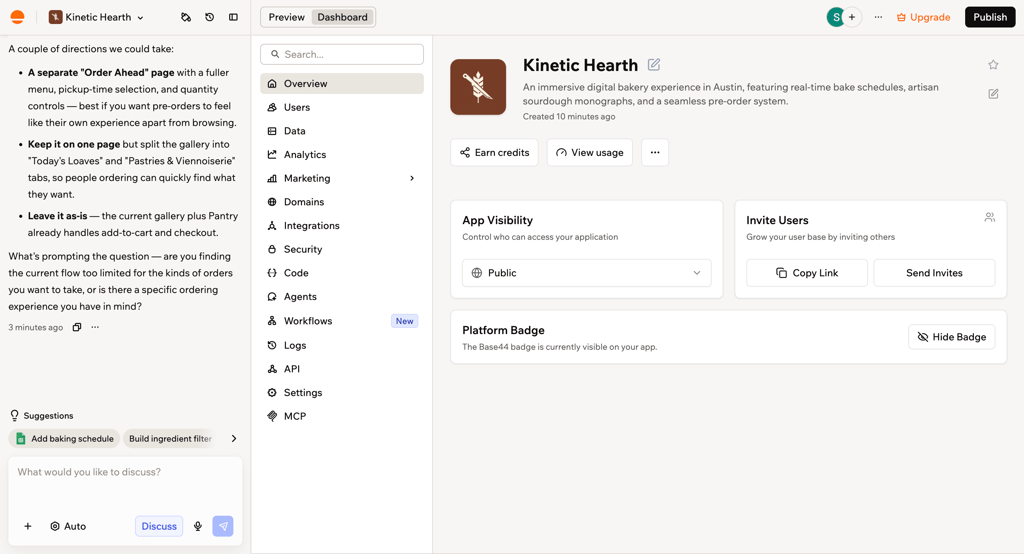This screenshot has width=1024, height=554.
Task: Edit the app description pencil icon
Action: point(993,94)
